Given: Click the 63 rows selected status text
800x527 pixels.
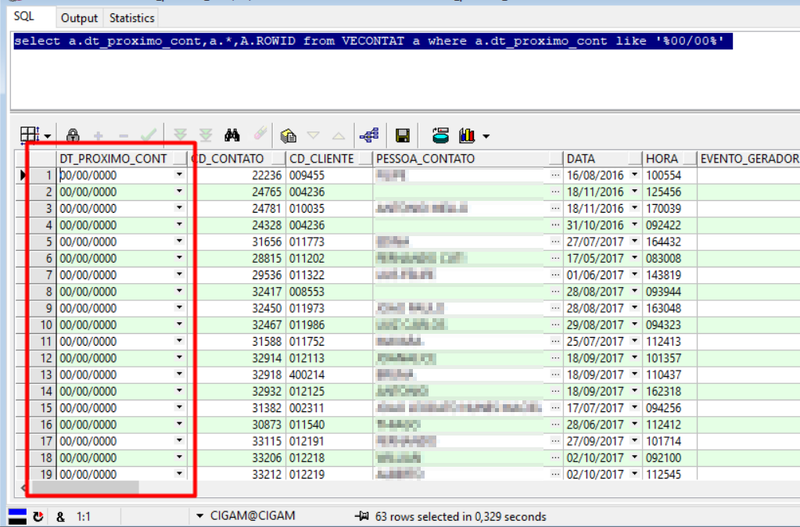Looking at the screenshot, I should coord(461,517).
